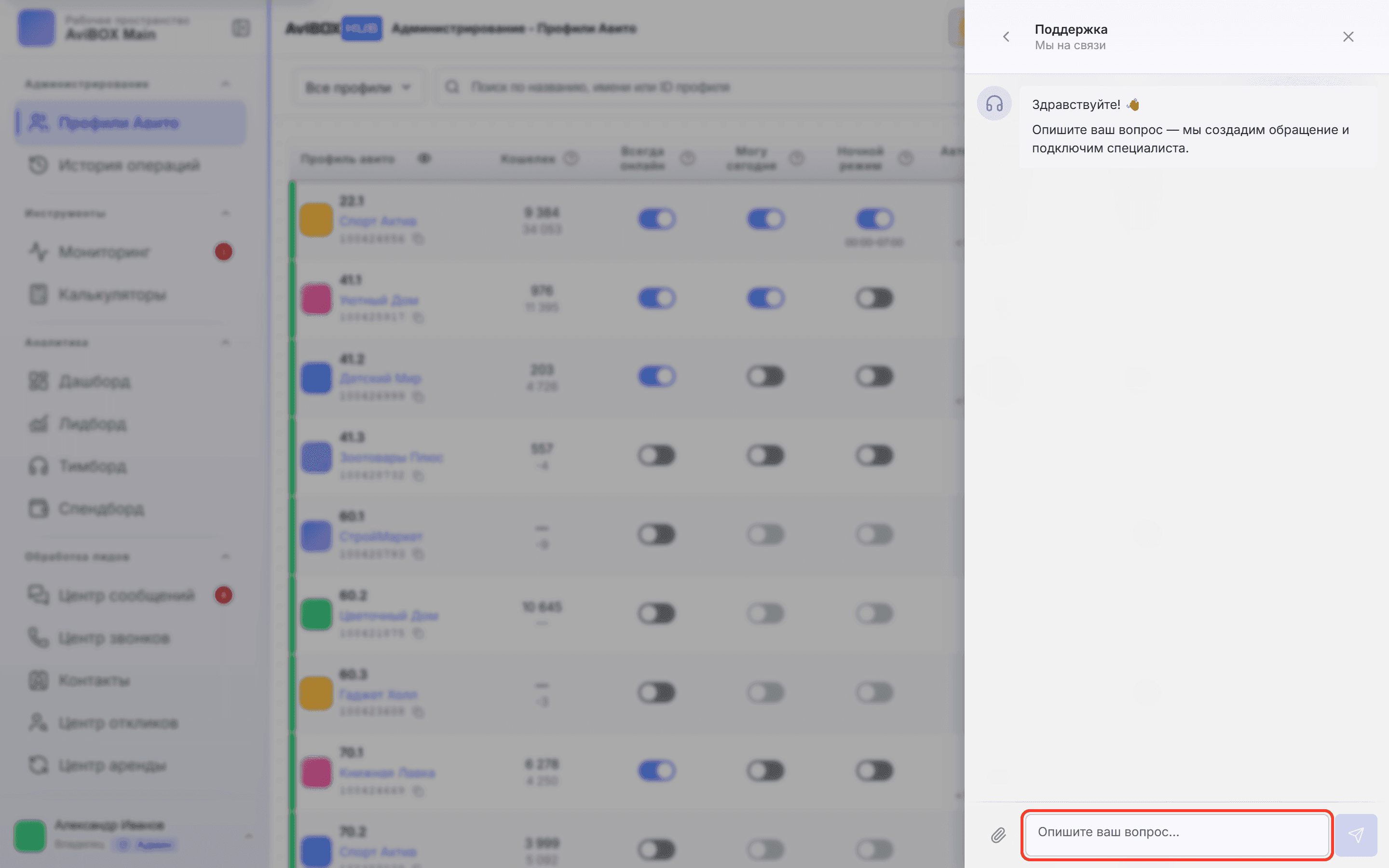The width and height of the screenshot is (1389, 868).
Task: Collapse the Аналитика sidebar section
Action: 225,343
